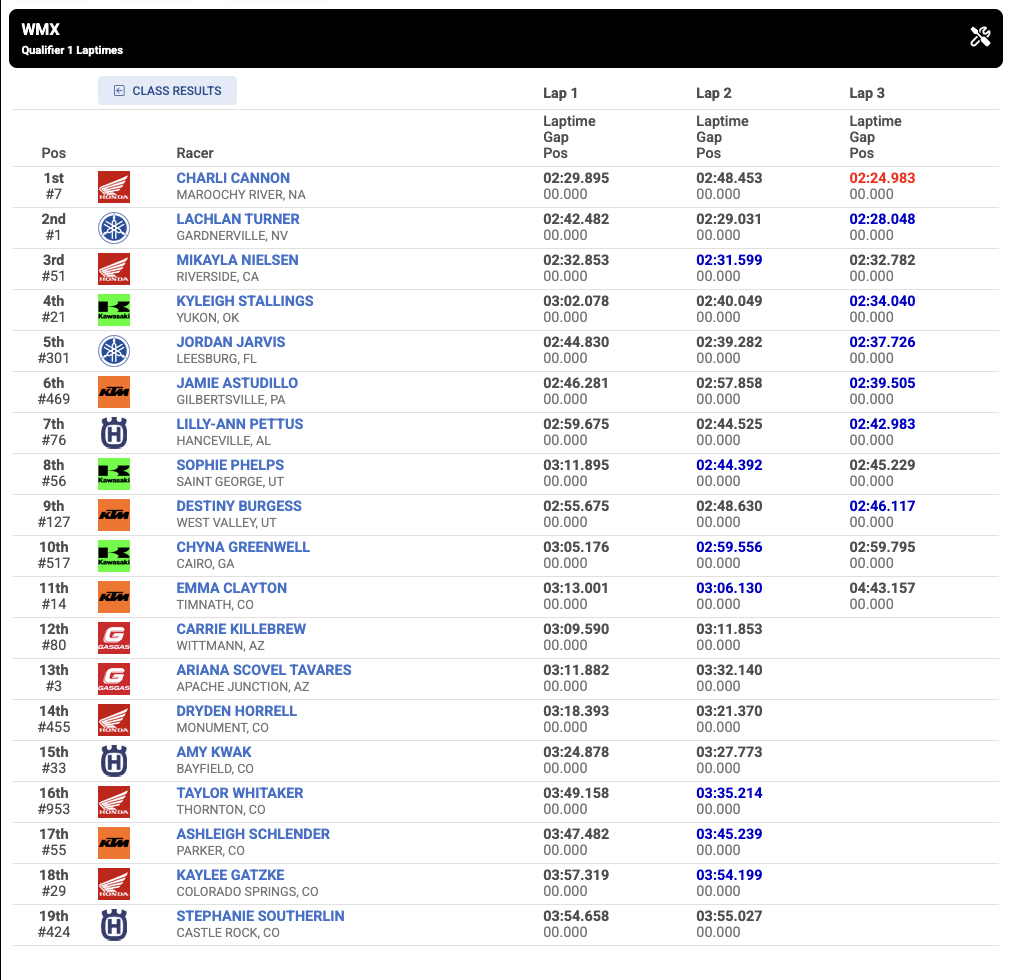
Task: Open Charli Cannon racer profile
Action: pos(233,178)
